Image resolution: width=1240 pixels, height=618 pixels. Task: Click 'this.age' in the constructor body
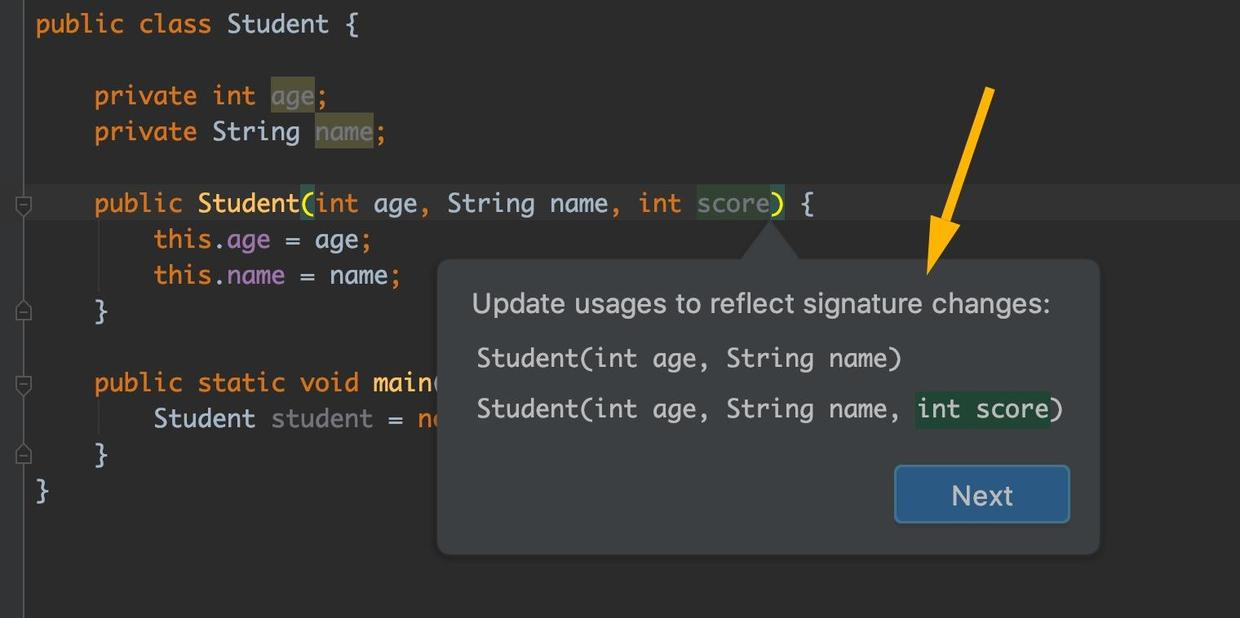[212, 240]
